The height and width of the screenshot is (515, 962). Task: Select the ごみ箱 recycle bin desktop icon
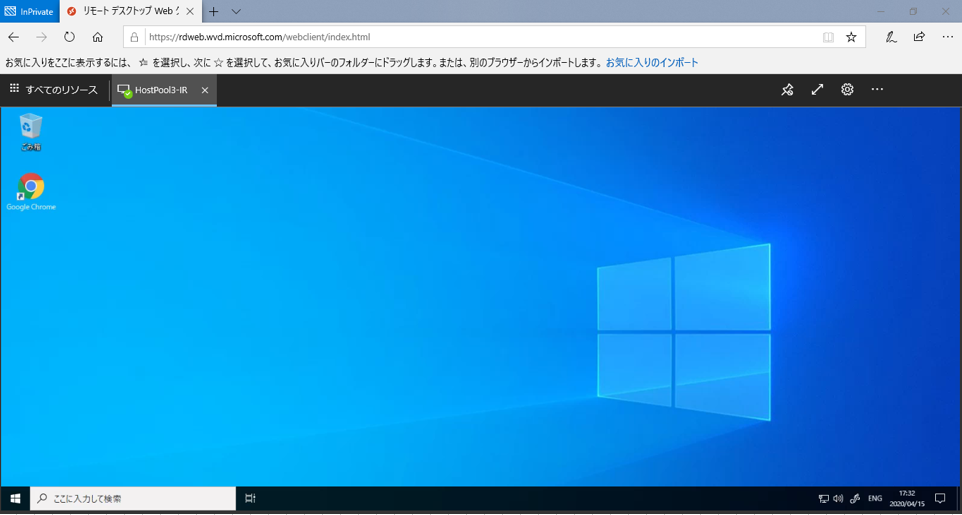pos(31,131)
